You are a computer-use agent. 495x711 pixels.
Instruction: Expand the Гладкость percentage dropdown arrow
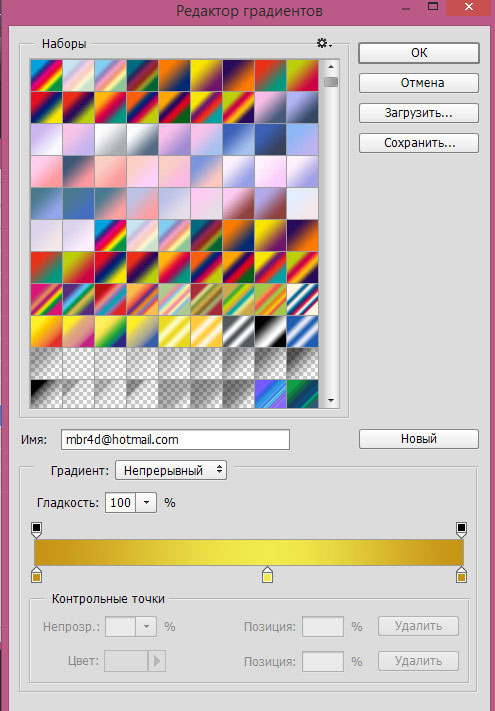146,503
